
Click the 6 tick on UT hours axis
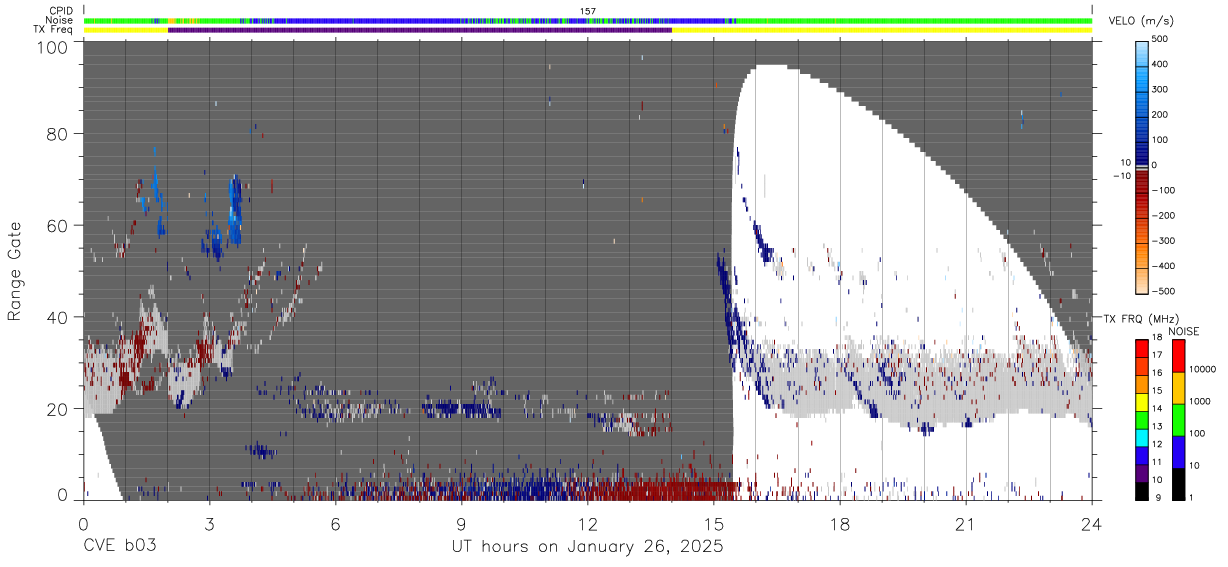tap(335, 523)
